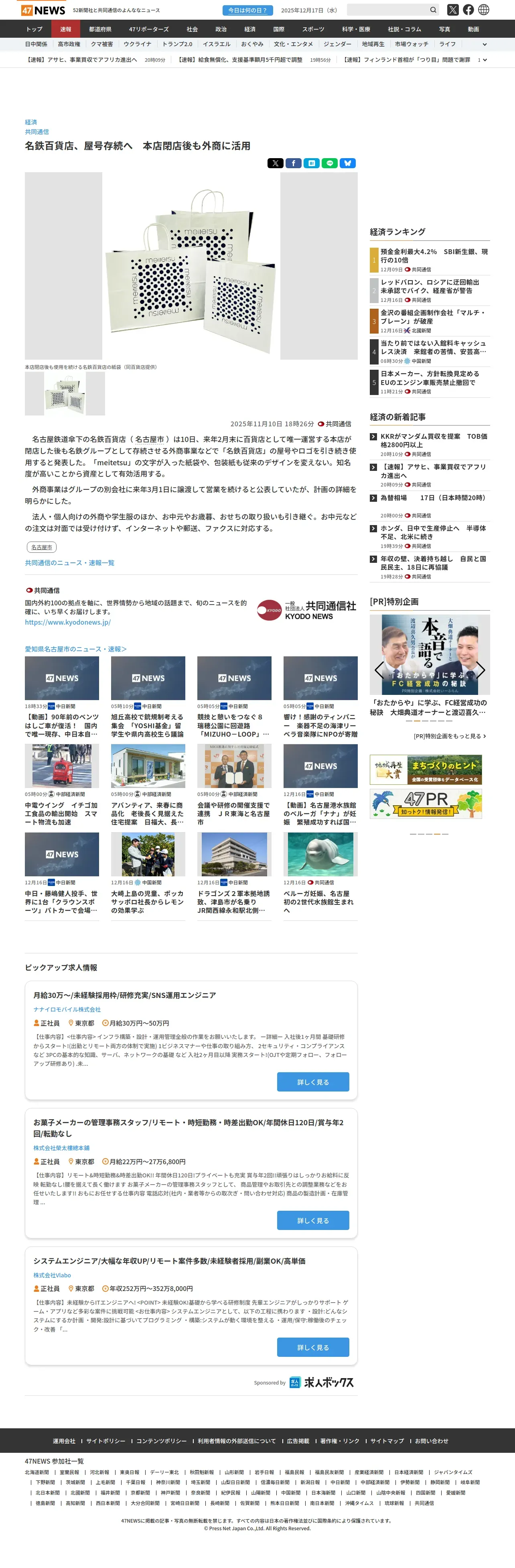Open the 地域再生大賞 banner
This screenshot has width=515, height=1568.
point(426,770)
